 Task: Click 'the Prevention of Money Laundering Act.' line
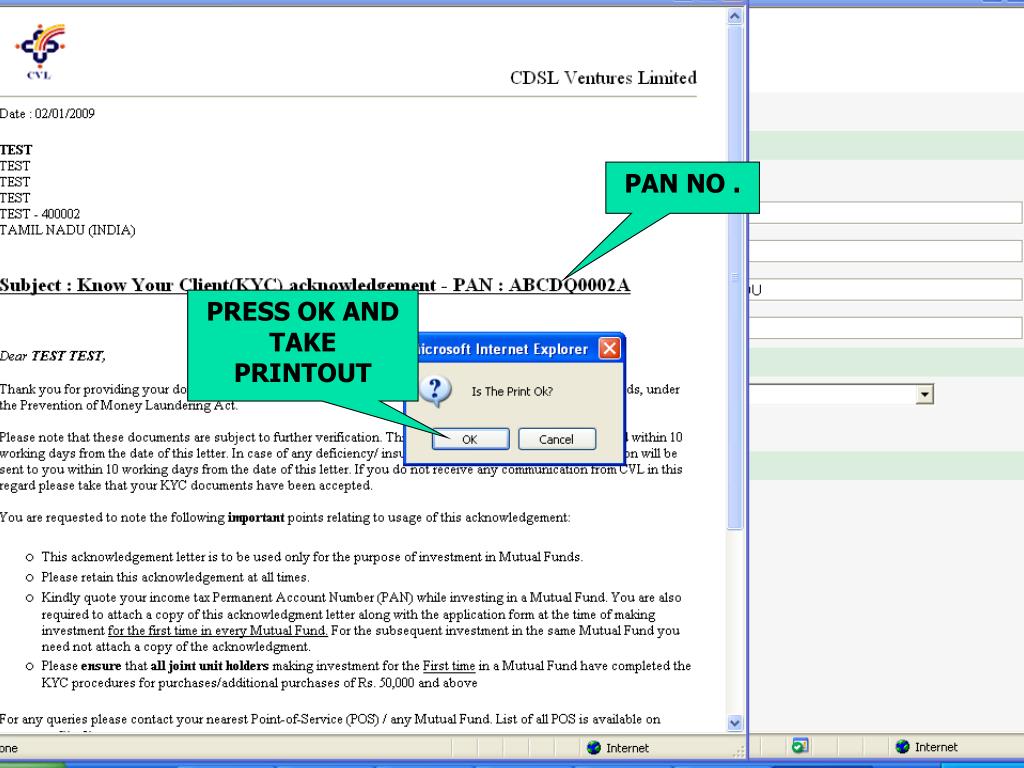[x=119, y=406]
